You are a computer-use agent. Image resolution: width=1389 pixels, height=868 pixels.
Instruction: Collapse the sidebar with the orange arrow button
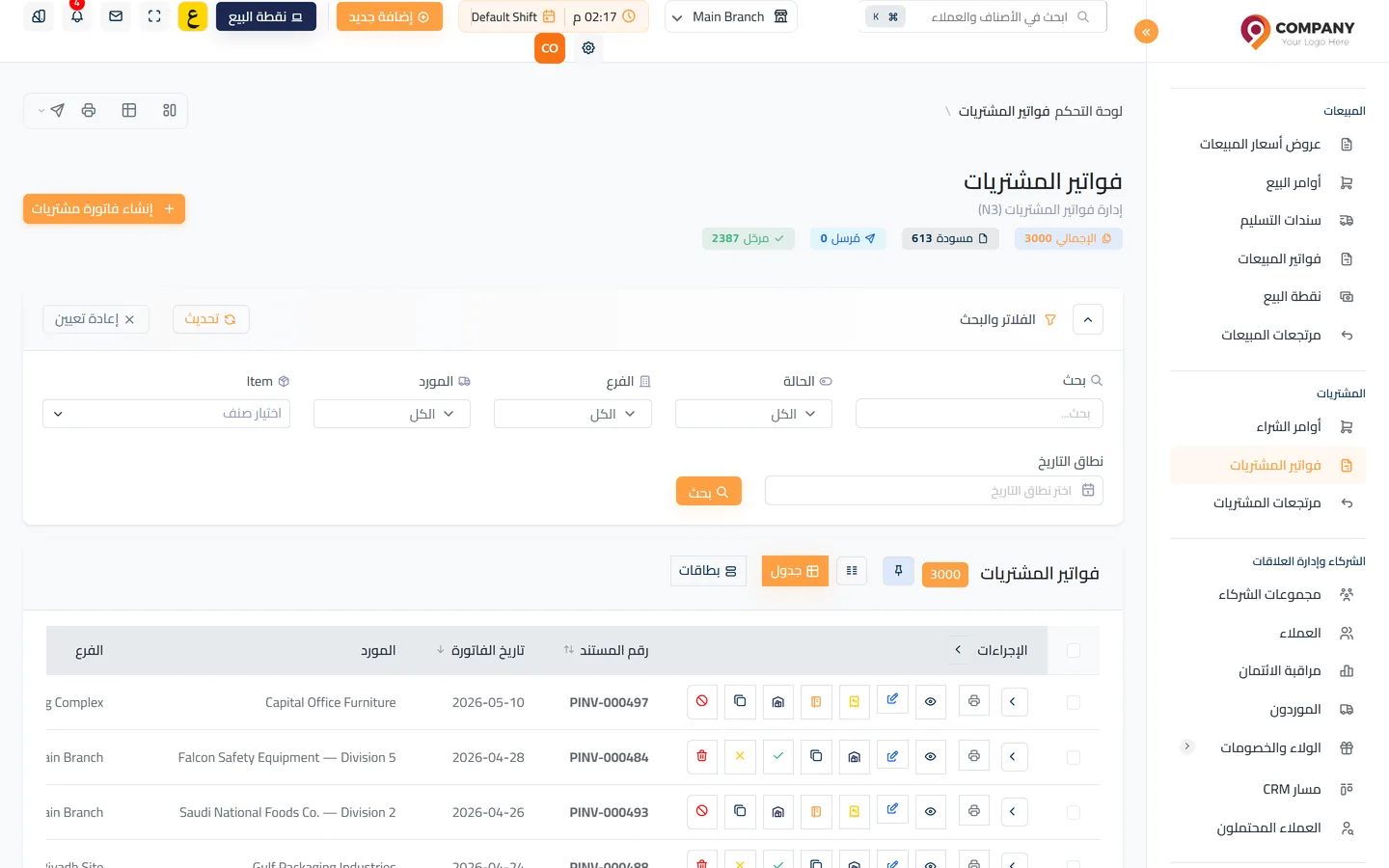tap(1146, 32)
